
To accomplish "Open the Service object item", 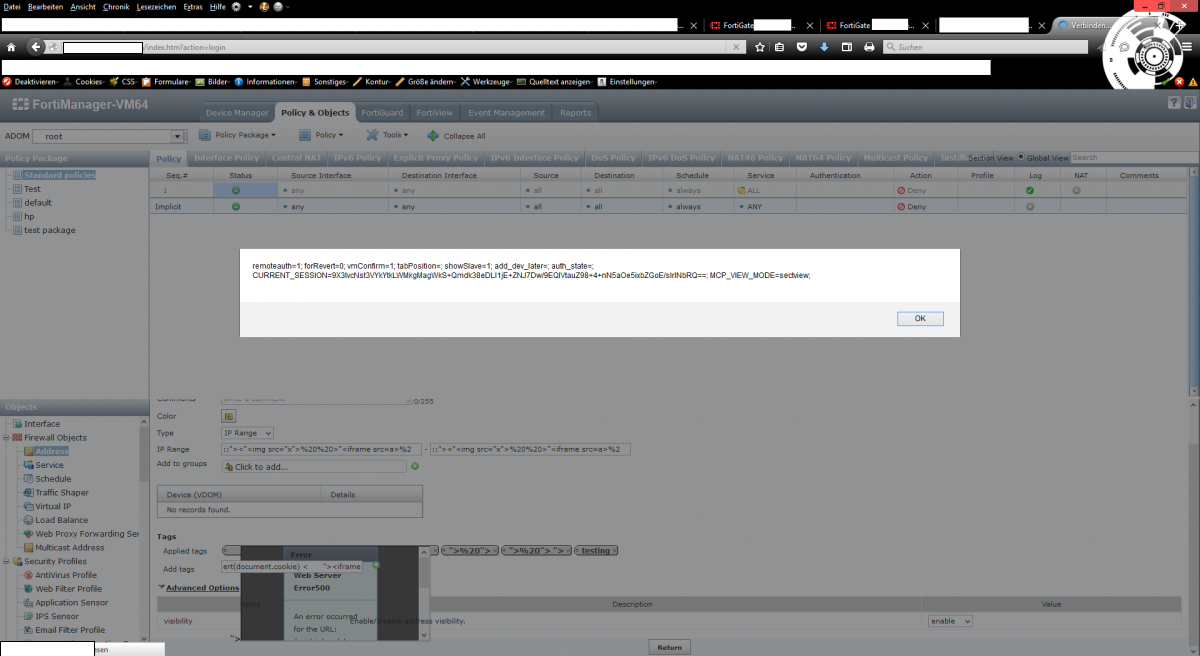I will coord(49,465).
